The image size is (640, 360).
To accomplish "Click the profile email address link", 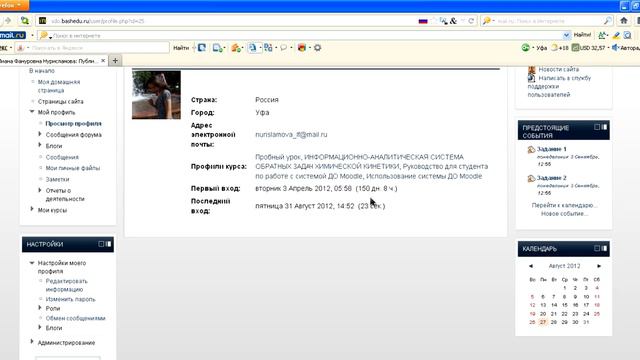I will pos(291,135).
